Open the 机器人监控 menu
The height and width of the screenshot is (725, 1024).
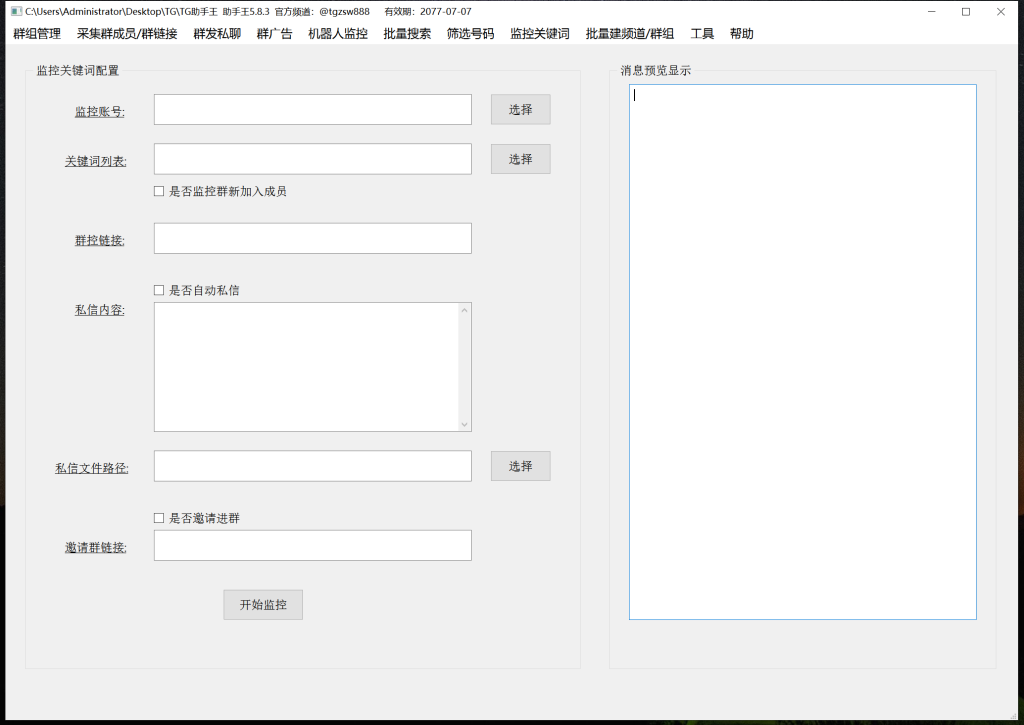pyautogui.click(x=338, y=34)
